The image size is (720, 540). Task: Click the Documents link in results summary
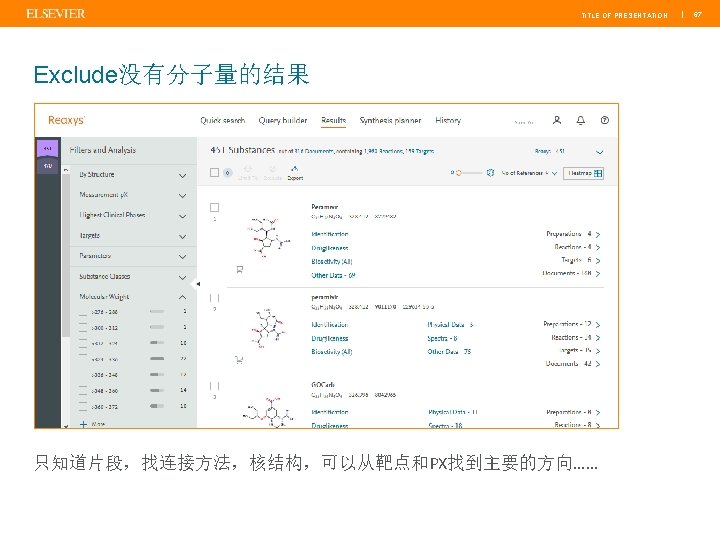coord(314,151)
